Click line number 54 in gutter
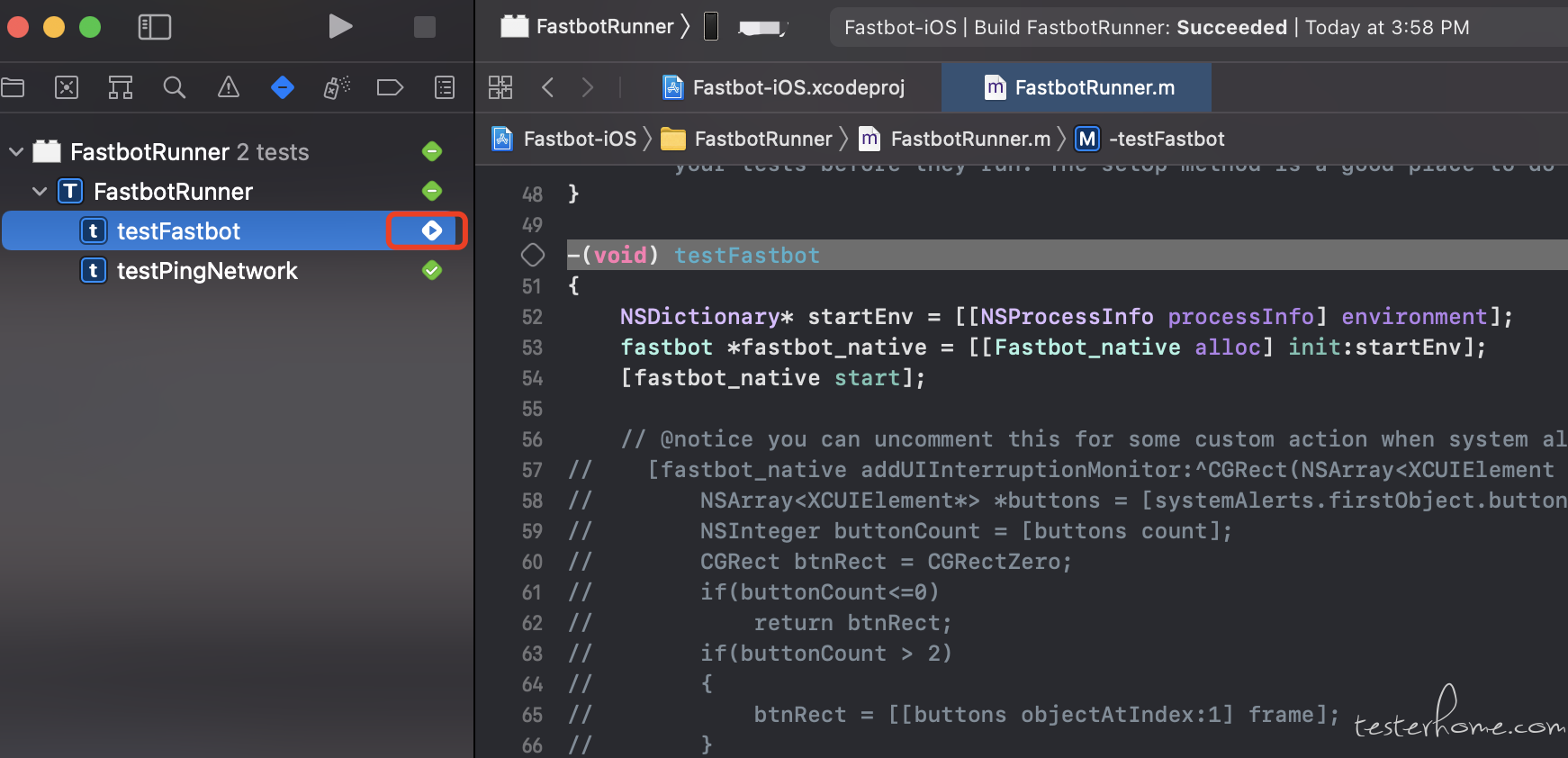This screenshot has height=758, width=1568. point(532,378)
